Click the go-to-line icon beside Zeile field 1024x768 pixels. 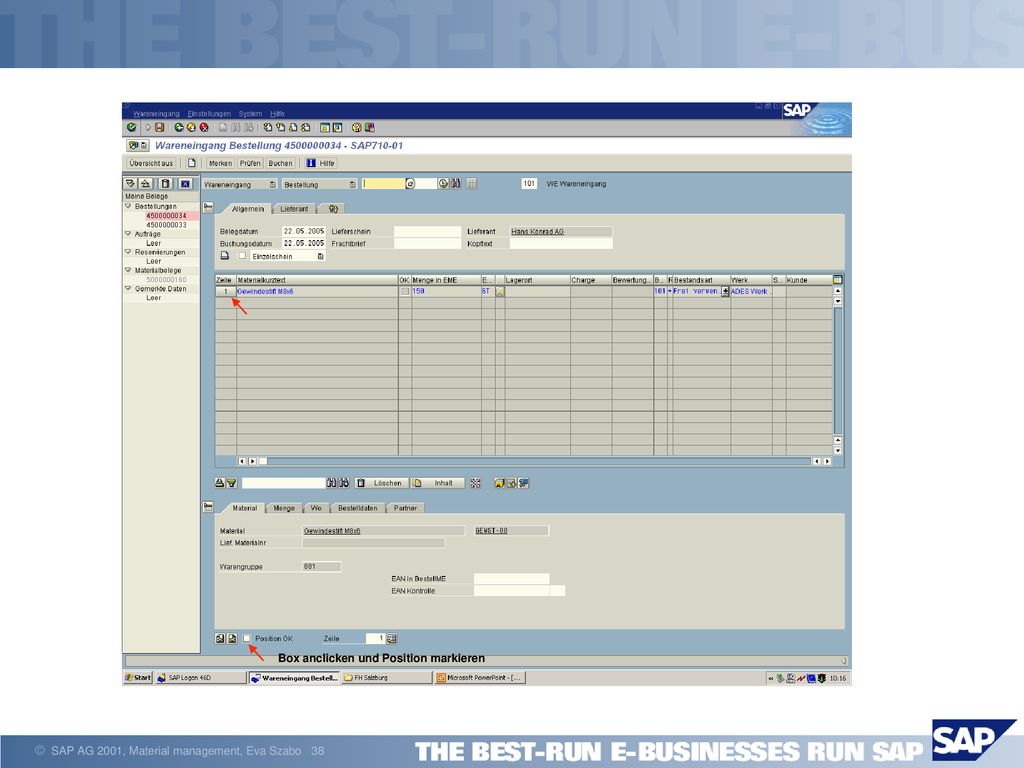391,639
